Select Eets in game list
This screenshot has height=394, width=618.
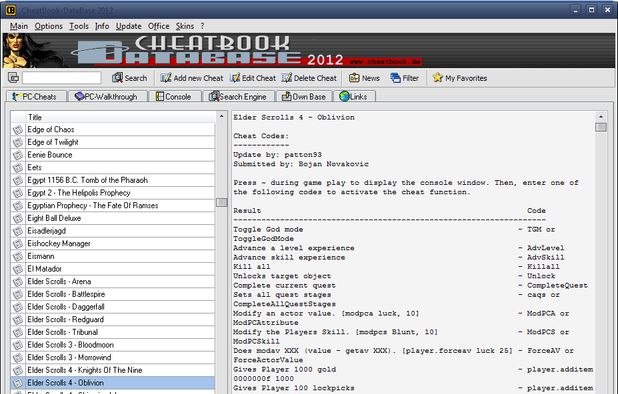(x=113, y=167)
